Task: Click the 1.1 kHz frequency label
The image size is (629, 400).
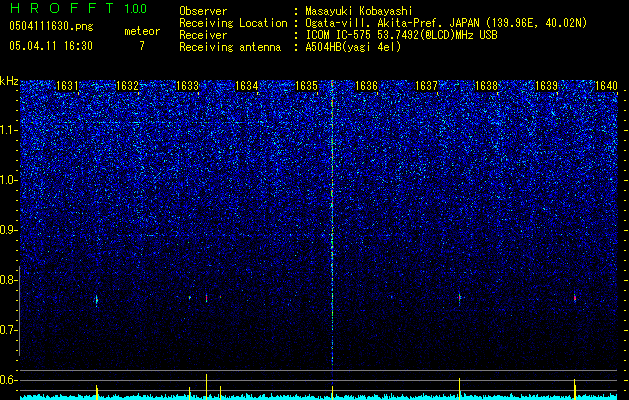Action: point(8,130)
